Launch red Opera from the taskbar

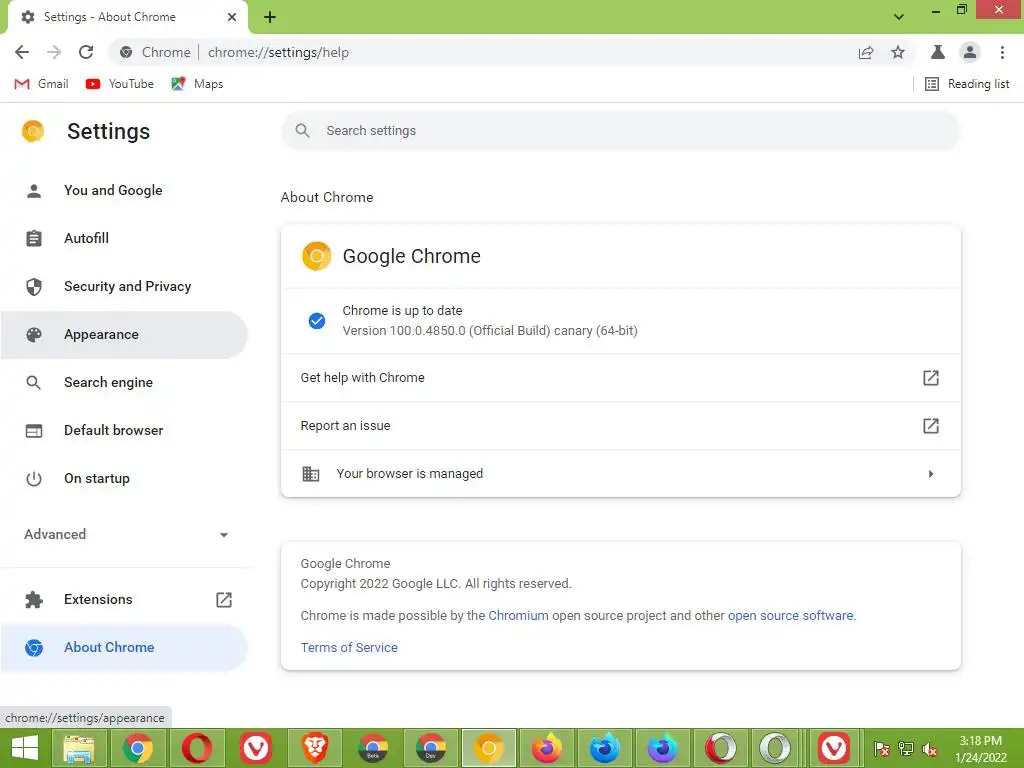(x=196, y=748)
